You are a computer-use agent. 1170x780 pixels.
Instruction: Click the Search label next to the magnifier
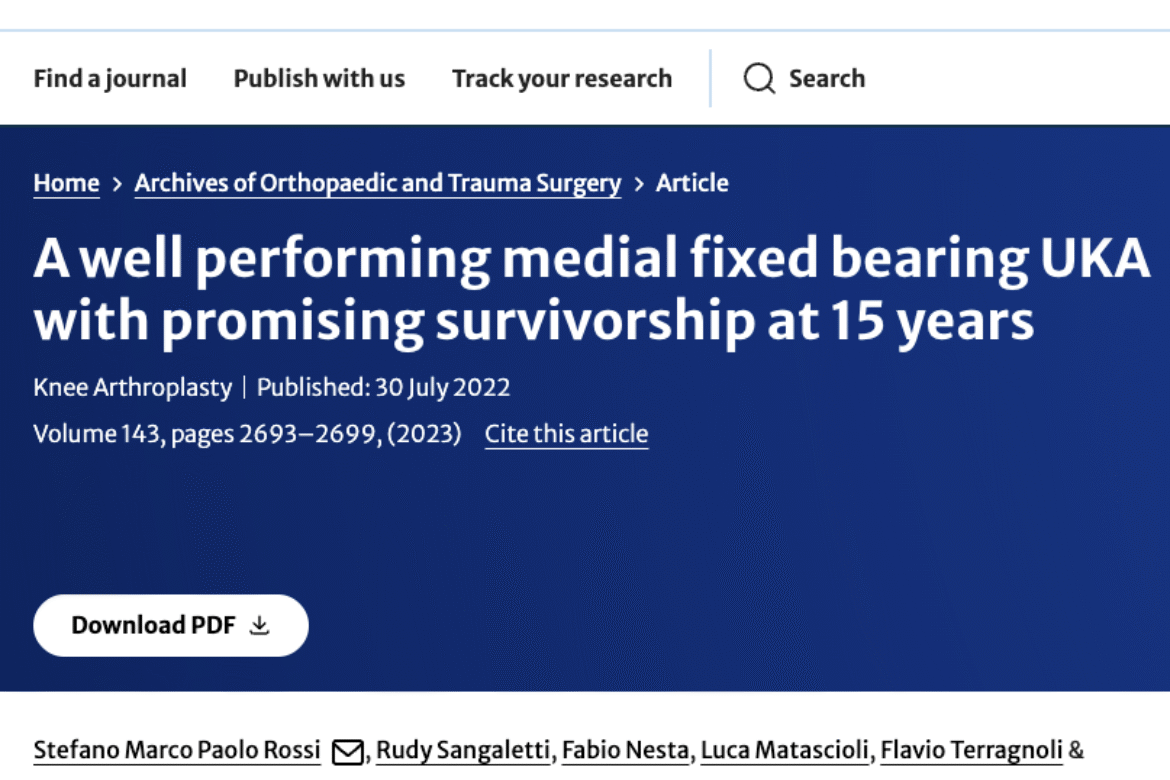(x=826, y=78)
